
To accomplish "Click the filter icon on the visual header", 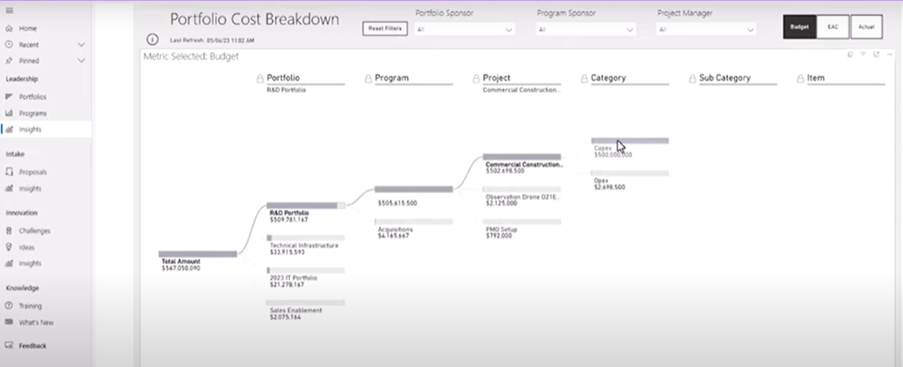I will tap(863, 54).
